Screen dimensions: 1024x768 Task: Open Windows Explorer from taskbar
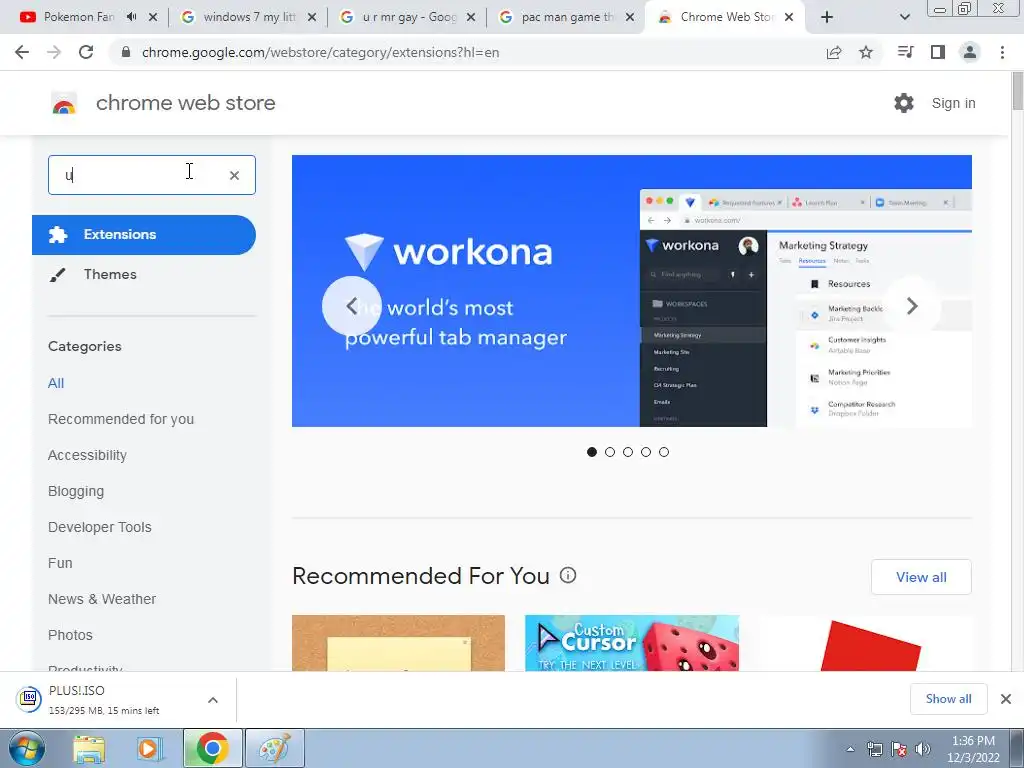[x=89, y=748]
